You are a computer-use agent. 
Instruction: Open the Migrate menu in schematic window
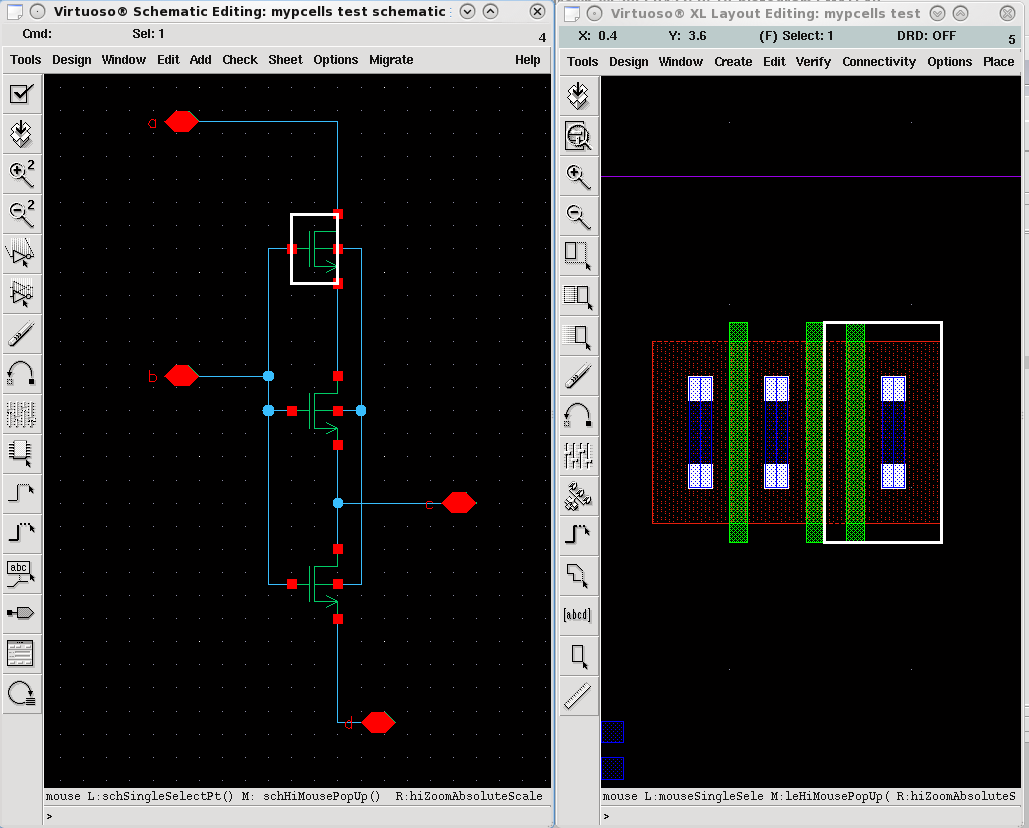click(391, 60)
